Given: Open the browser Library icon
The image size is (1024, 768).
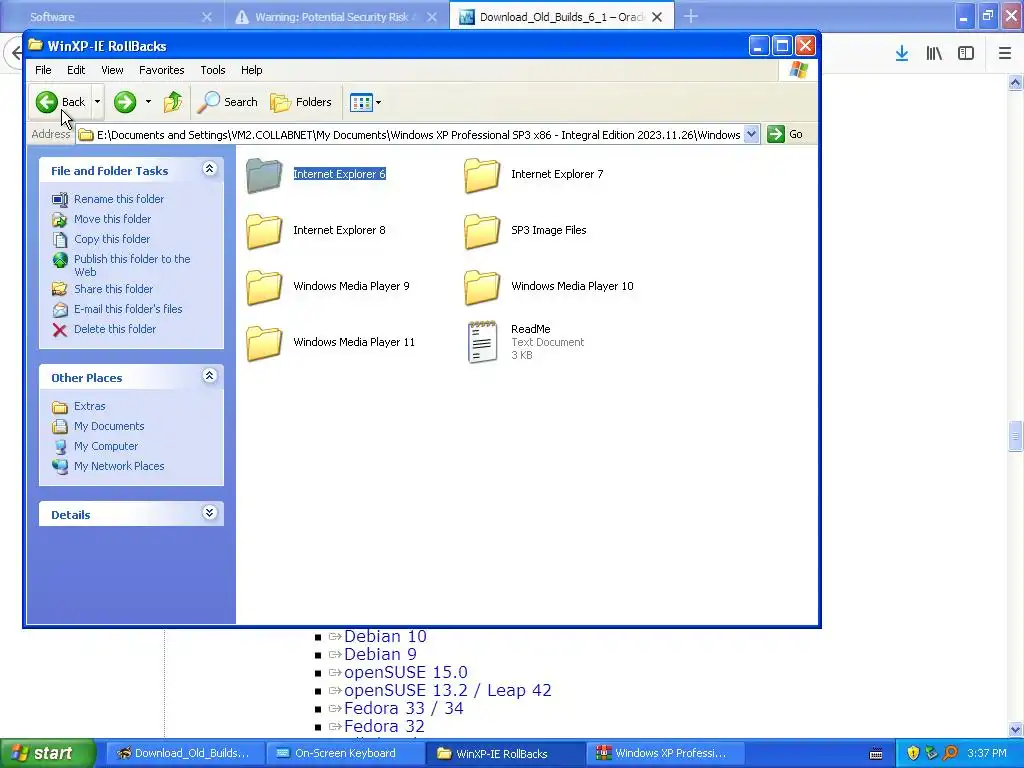Looking at the screenshot, I should coord(934,54).
